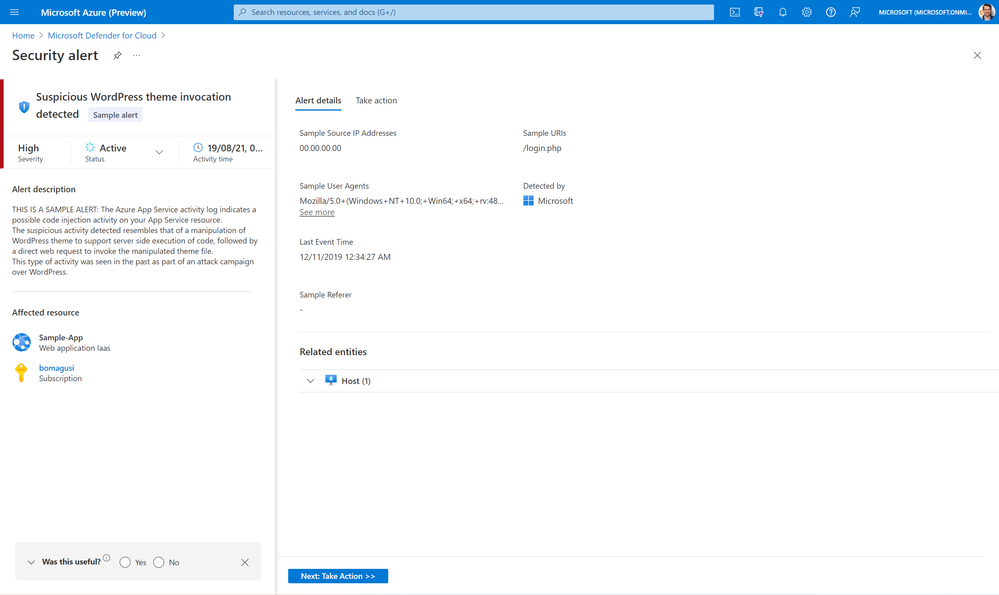This screenshot has height=595, width=999.
Task: Open the Active status dropdown
Action: pyautogui.click(x=159, y=152)
